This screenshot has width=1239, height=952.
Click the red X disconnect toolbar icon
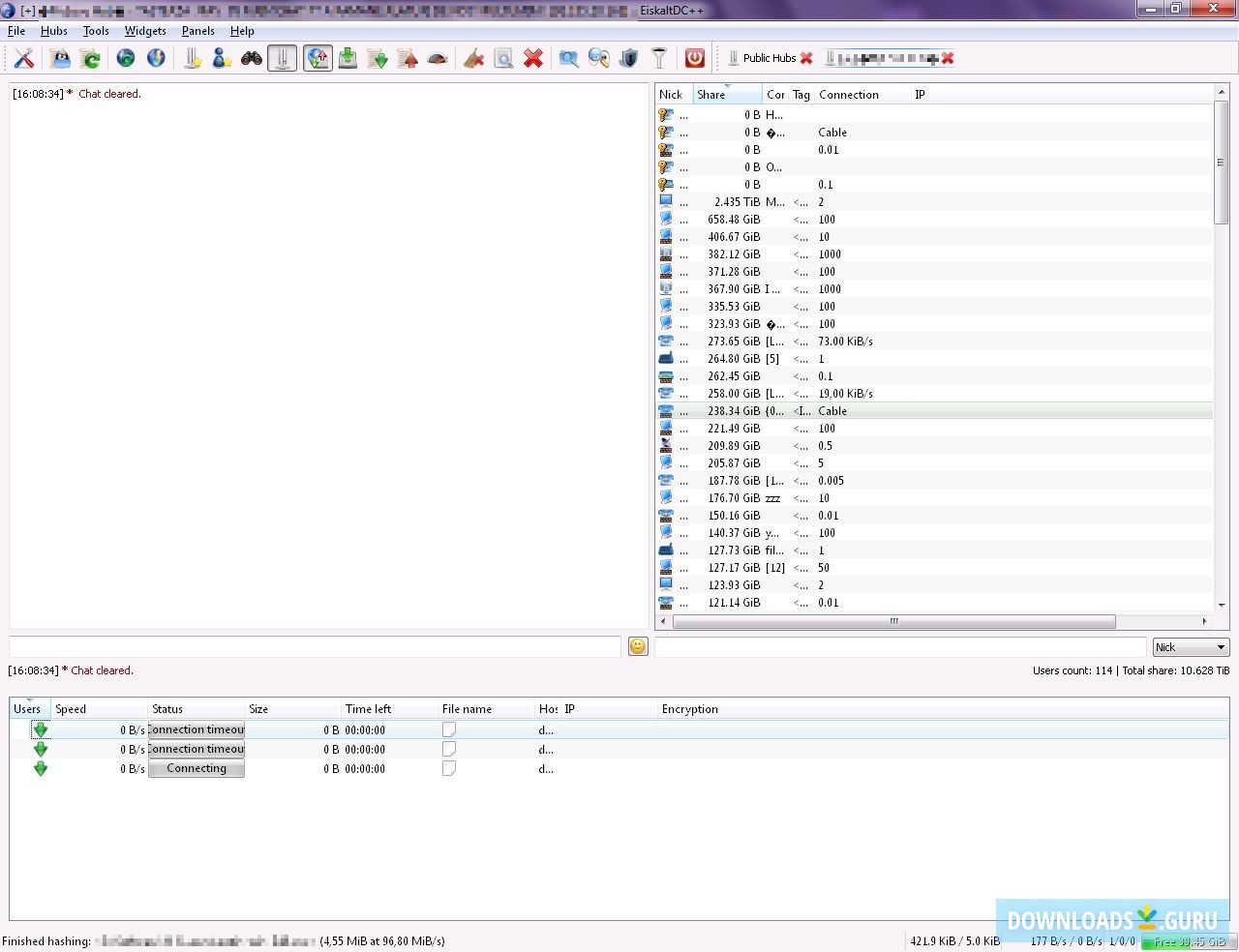[x=533, y=58]
